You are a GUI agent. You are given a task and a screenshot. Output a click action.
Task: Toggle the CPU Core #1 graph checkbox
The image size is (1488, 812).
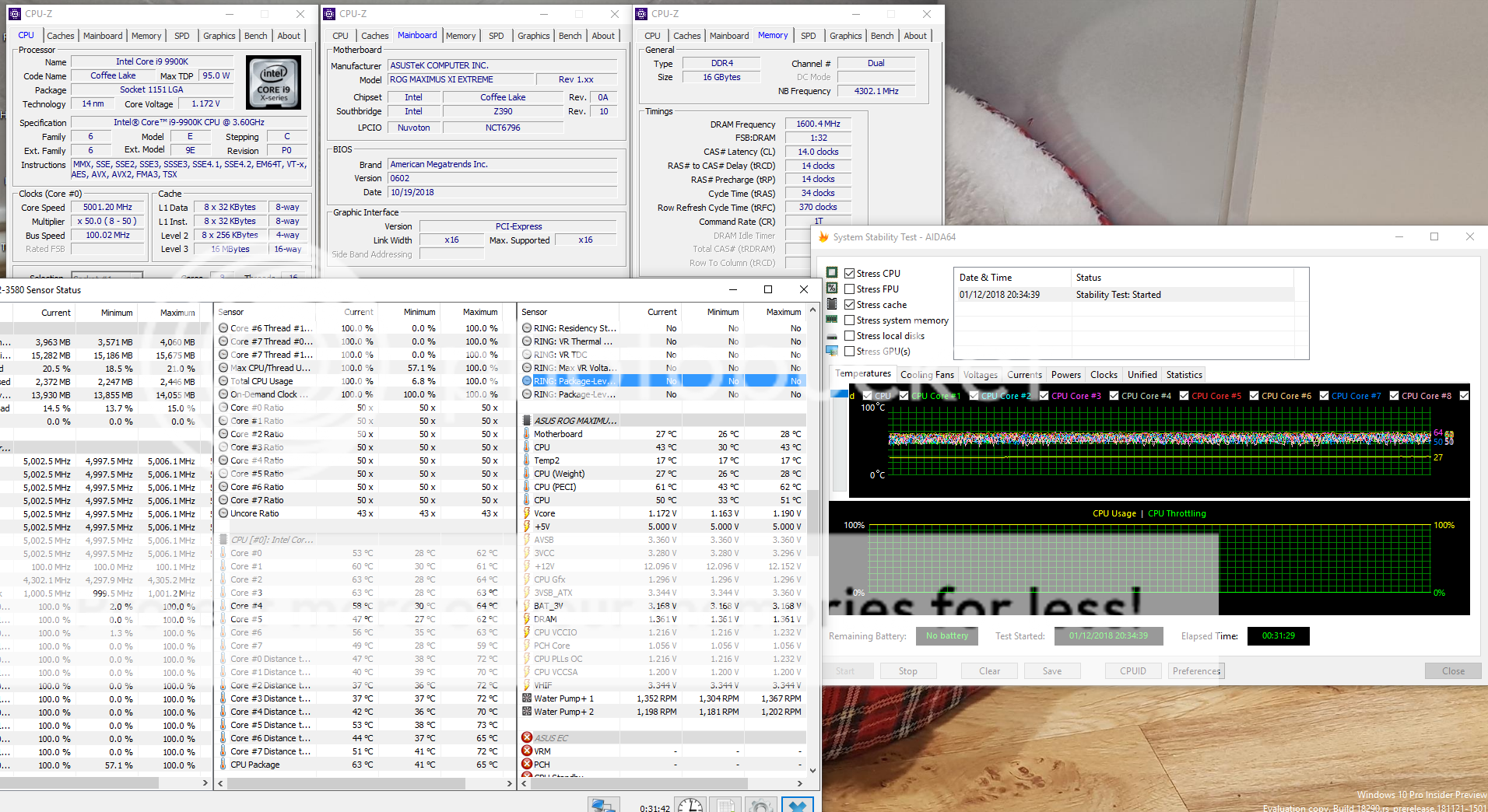point(904,396)
